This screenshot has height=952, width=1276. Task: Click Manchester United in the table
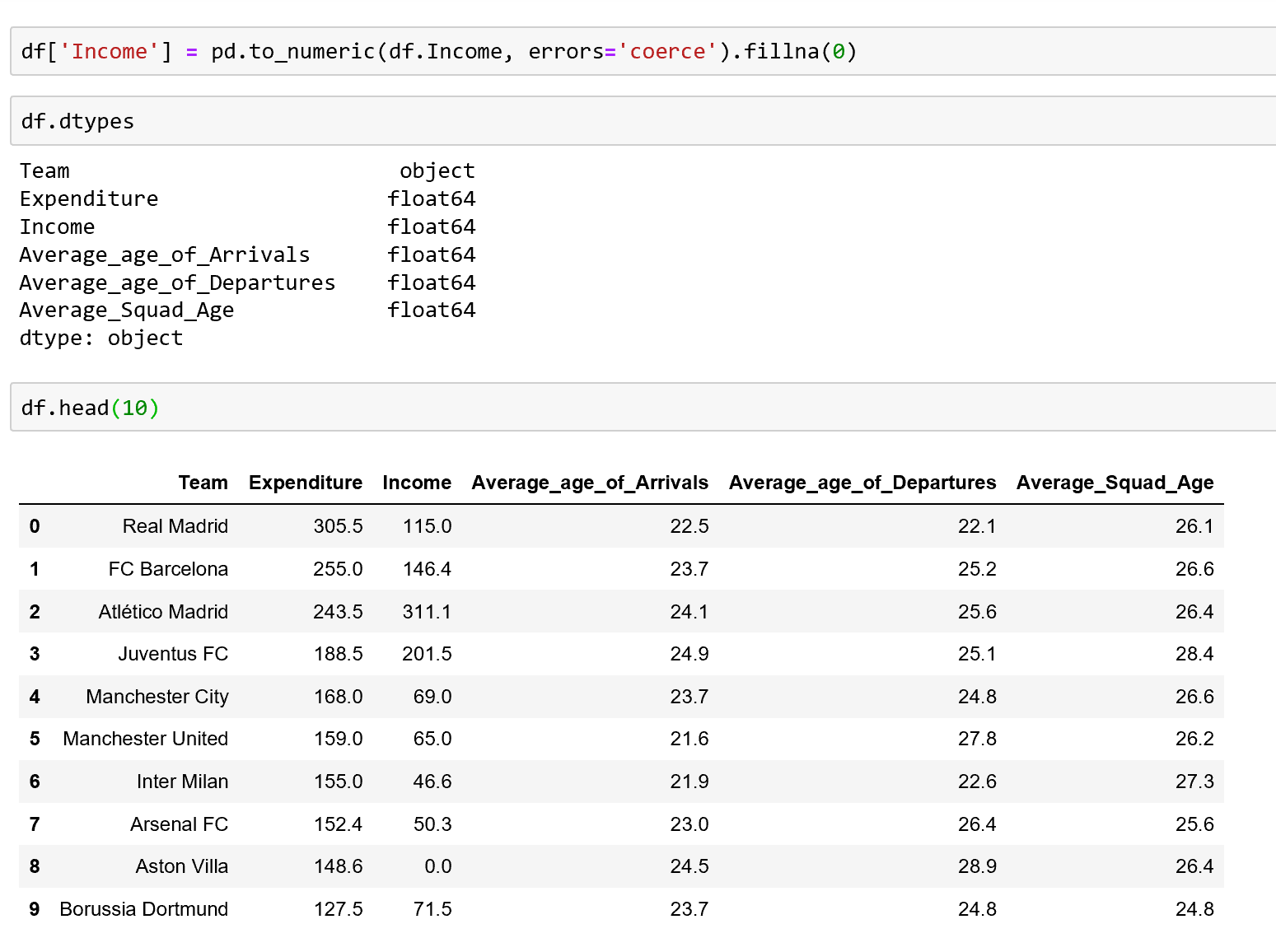coord(146,739)
